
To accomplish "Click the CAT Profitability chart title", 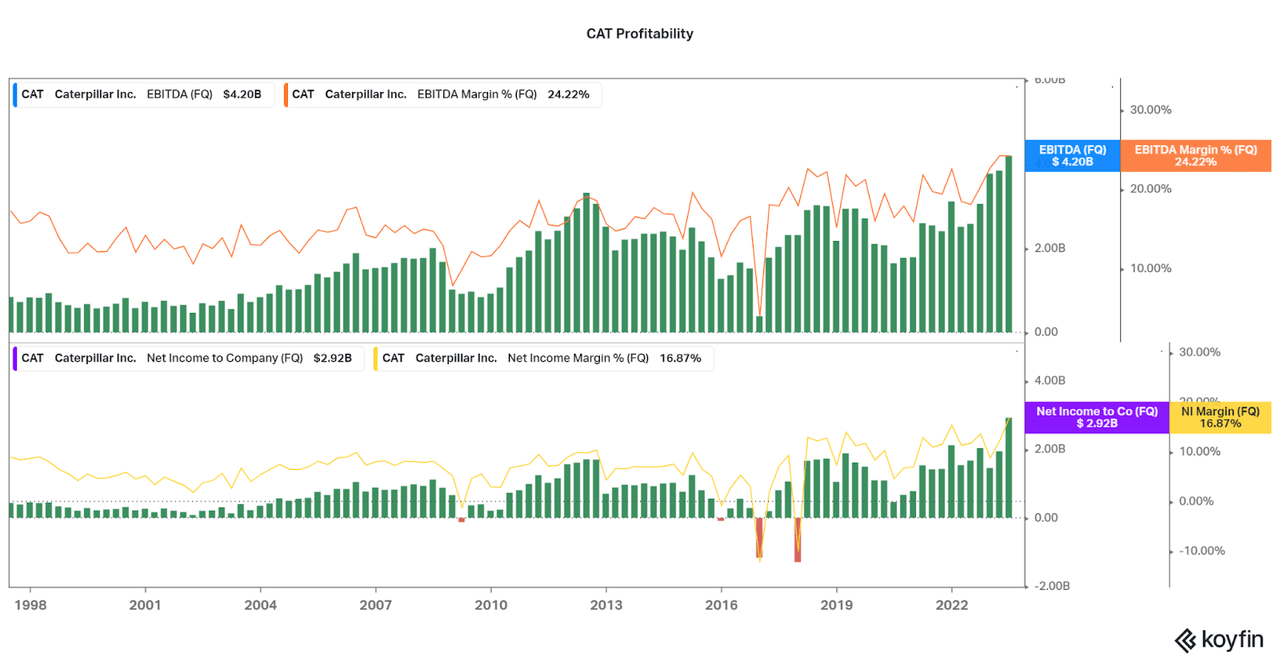I will click(x=639, y=33).
